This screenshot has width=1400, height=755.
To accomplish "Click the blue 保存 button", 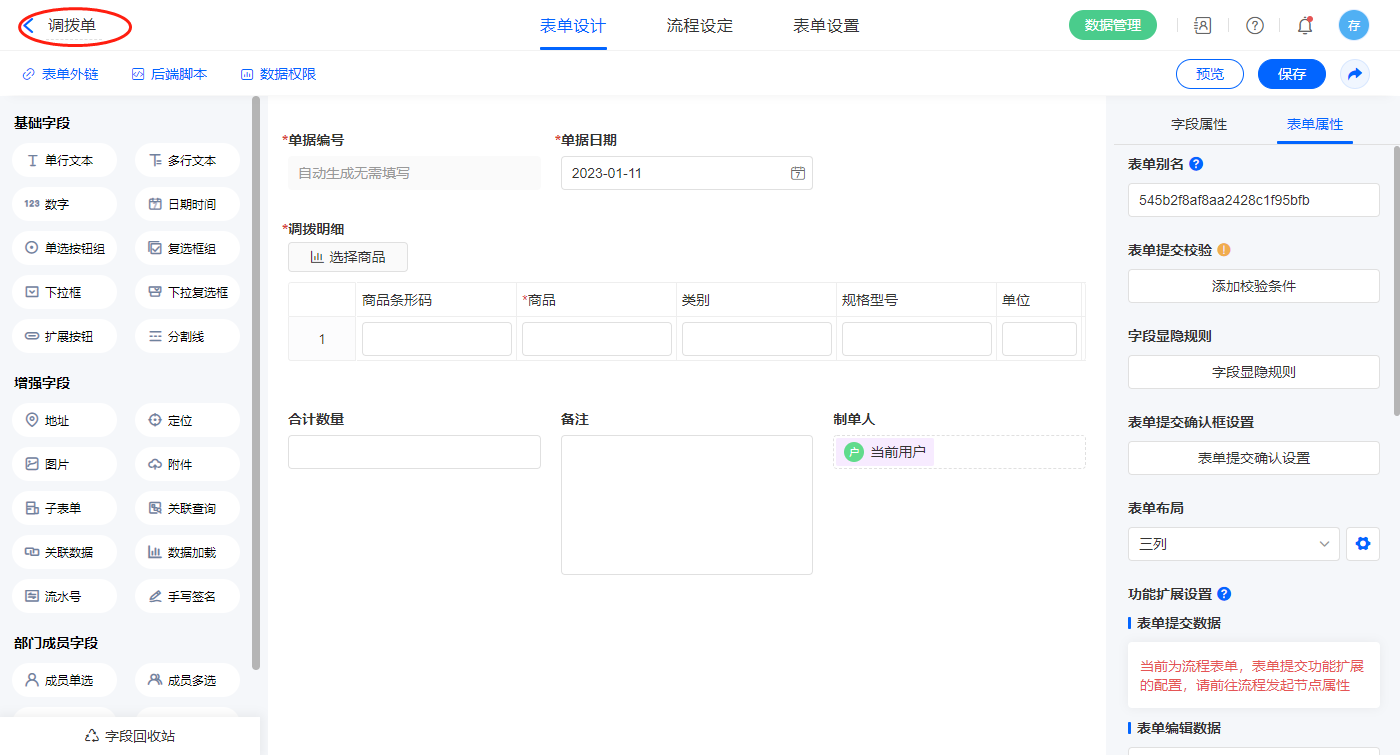I will click(x=1291, y=74).
